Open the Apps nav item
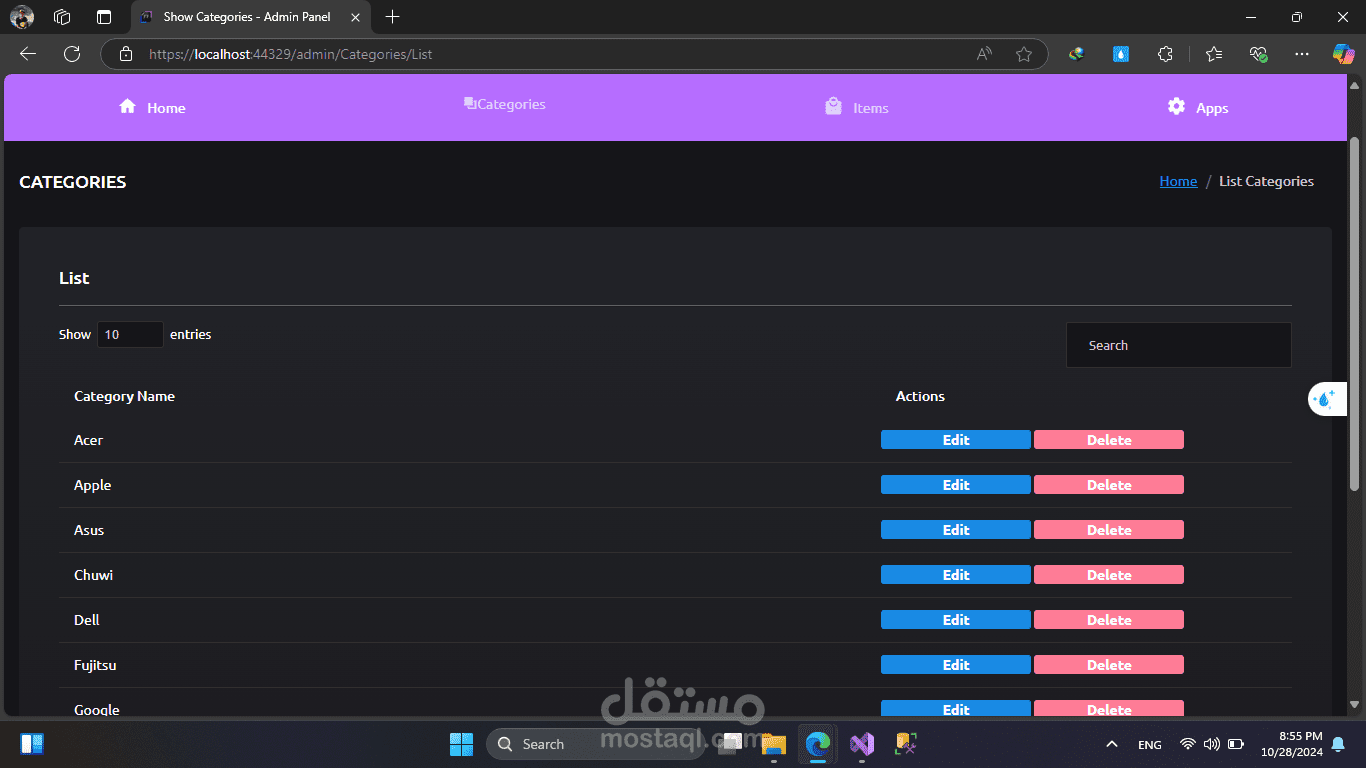Image resolution: width=1366 pixels, height=768 pixels. tap(1198, 107)
